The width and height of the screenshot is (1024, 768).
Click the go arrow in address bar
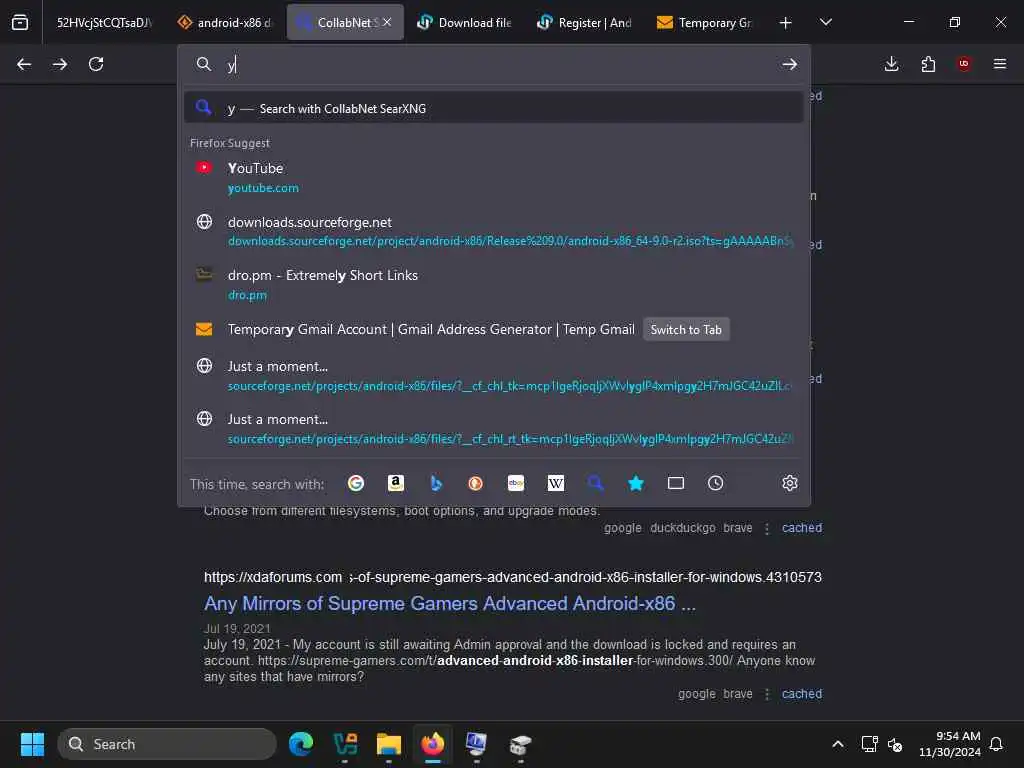coord(790,64)
